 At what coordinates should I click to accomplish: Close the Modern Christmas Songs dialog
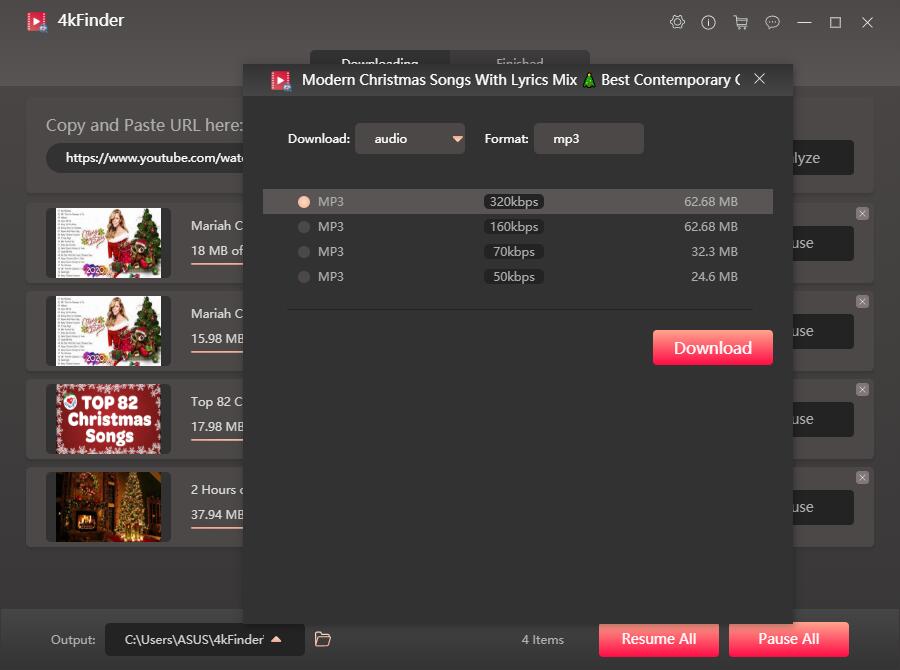coord(759,79)
